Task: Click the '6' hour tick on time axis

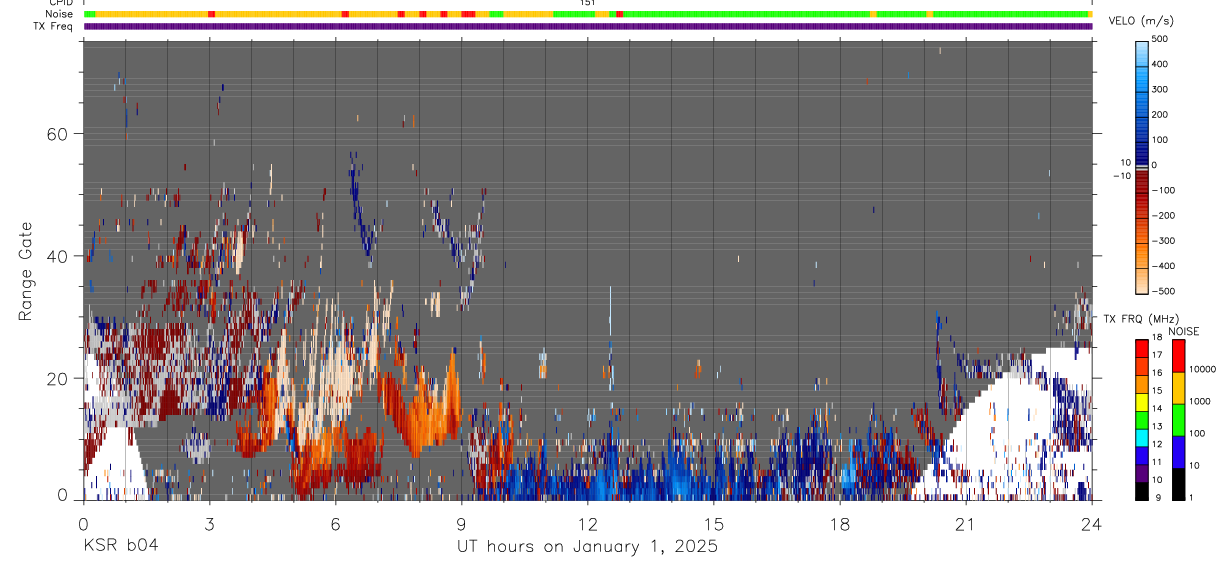Action: (x=335, y=524)
